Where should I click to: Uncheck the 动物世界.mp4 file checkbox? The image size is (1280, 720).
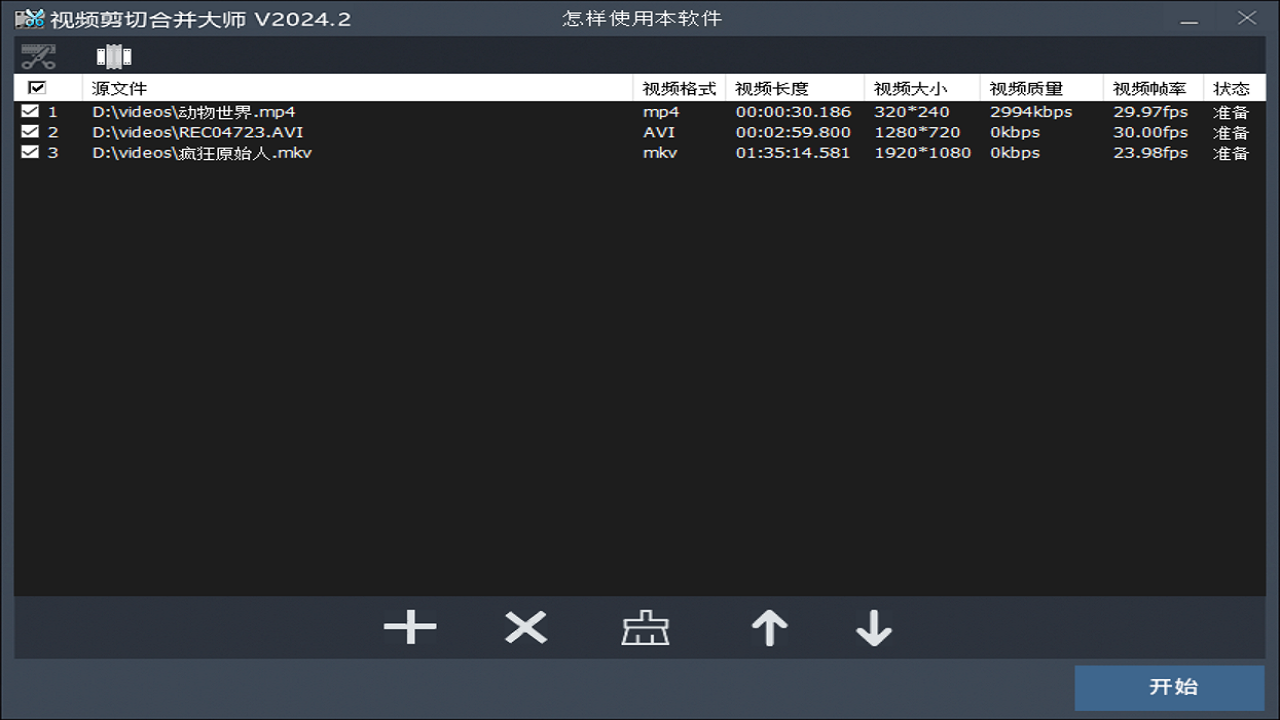coord(30,111)
